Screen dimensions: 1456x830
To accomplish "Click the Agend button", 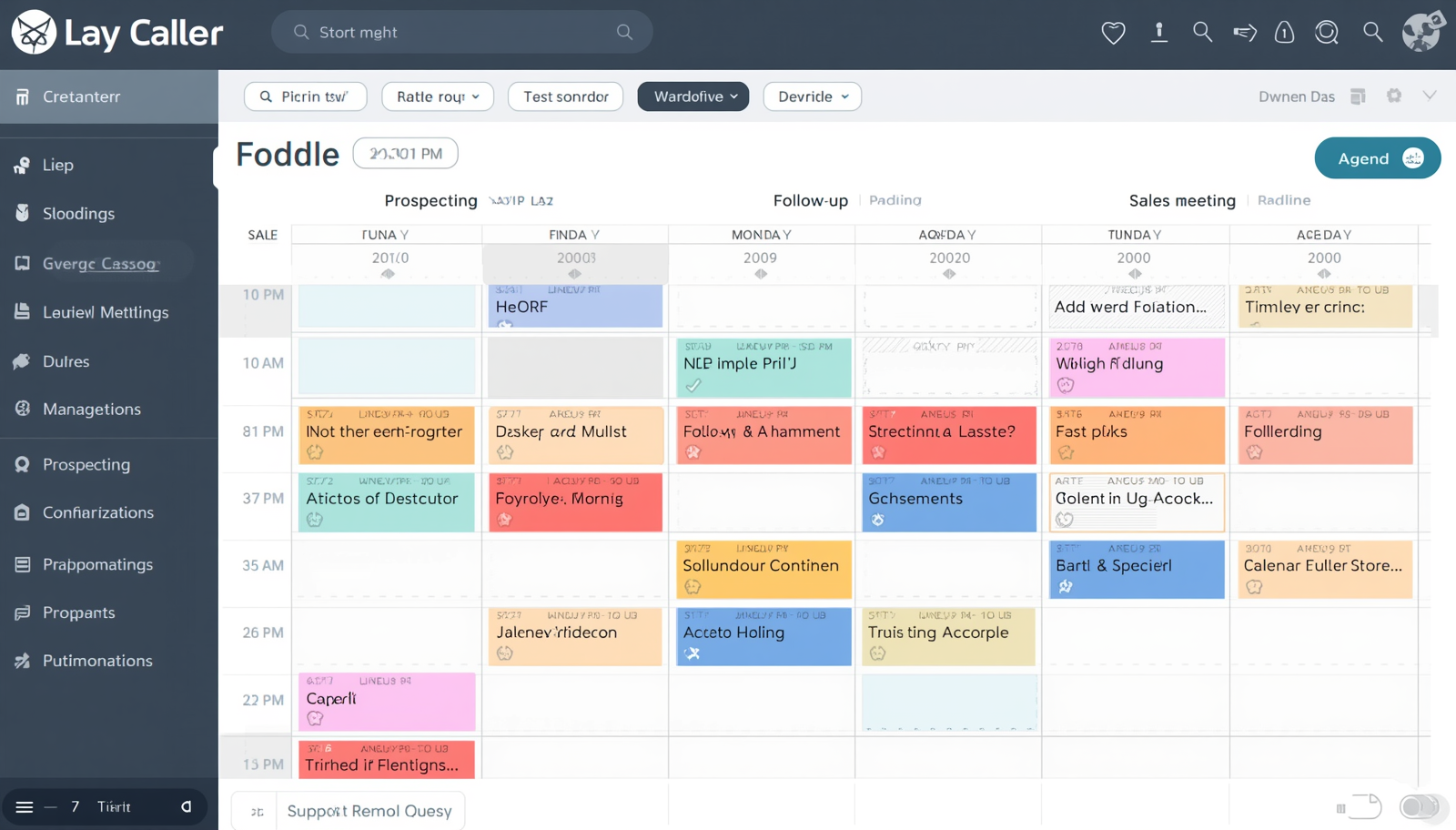I will click(1376, 158).
